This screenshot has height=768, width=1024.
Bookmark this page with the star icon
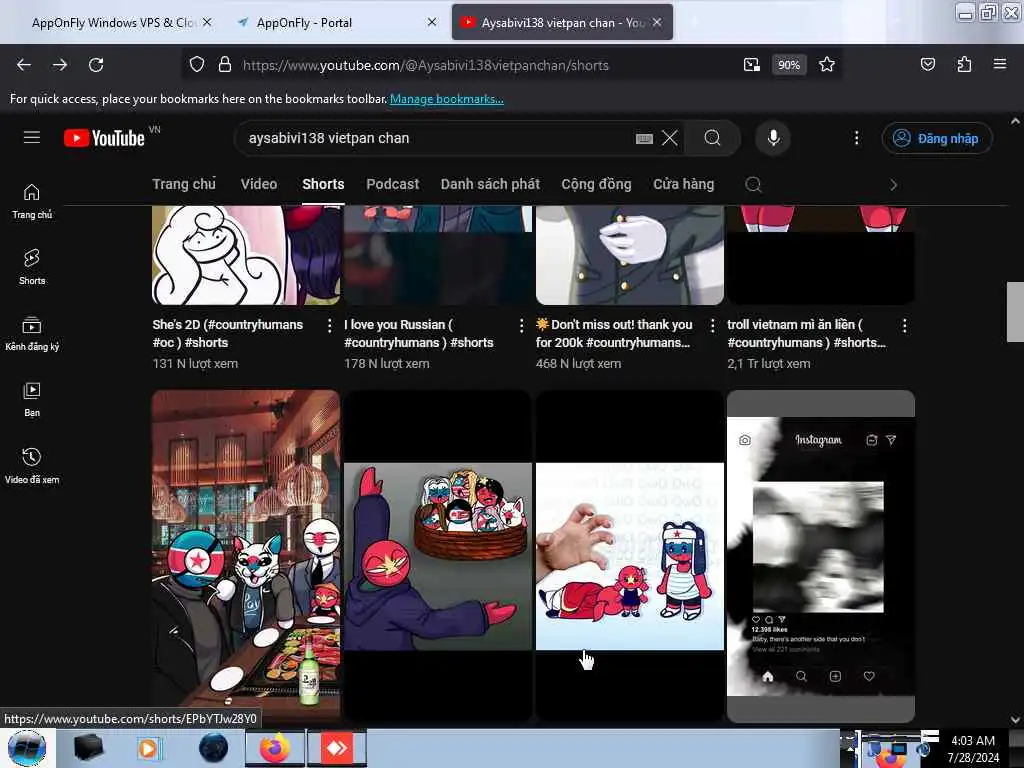827,65
